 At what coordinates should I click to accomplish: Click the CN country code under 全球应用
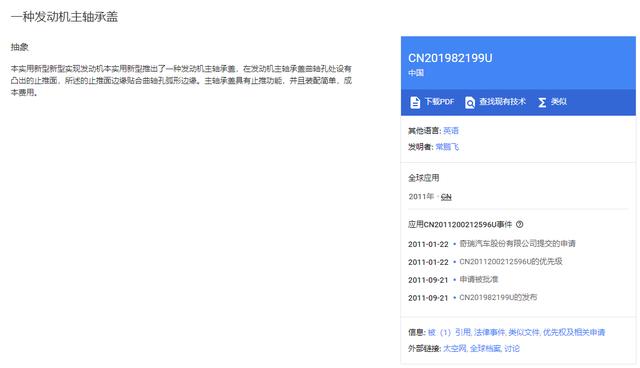coord(446,197)
